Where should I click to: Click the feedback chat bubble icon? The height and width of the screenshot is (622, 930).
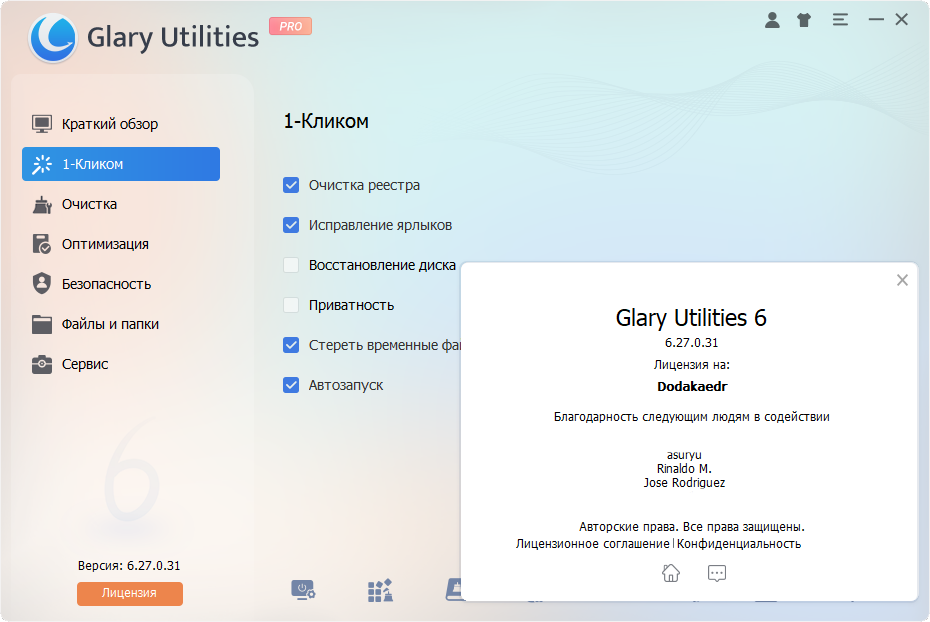click(716, 573)
